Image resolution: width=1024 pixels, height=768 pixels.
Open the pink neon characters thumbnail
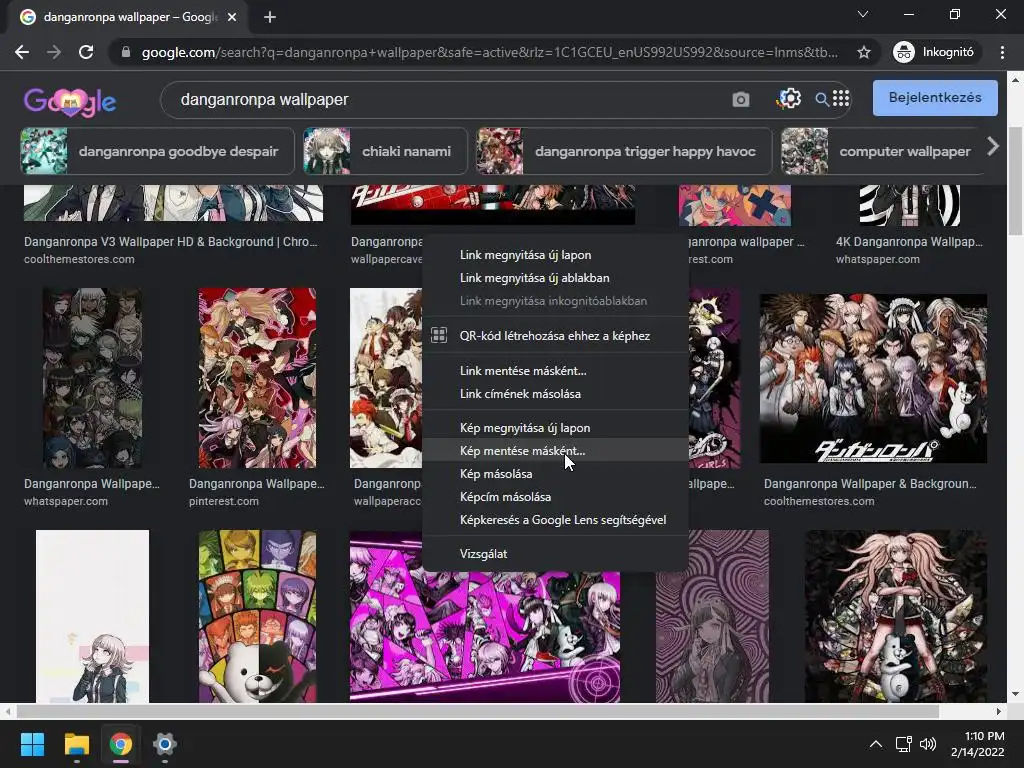point(485,637)
